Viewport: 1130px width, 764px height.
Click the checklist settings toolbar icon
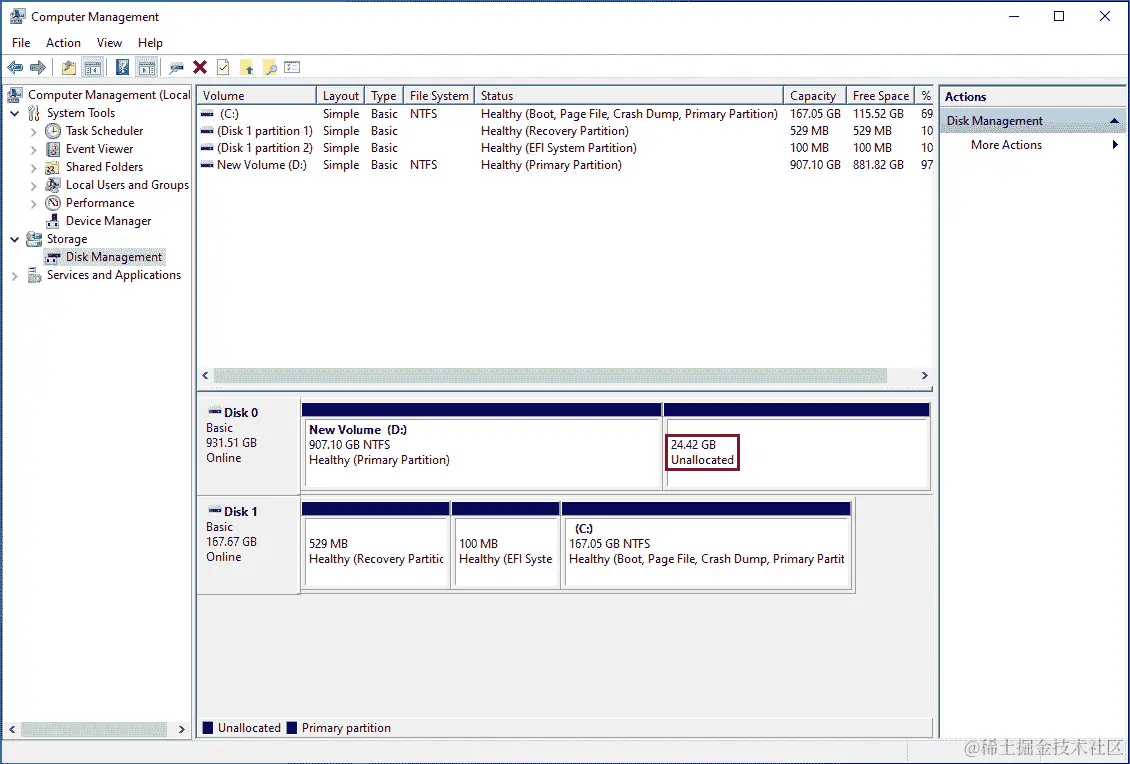(292, 68)
